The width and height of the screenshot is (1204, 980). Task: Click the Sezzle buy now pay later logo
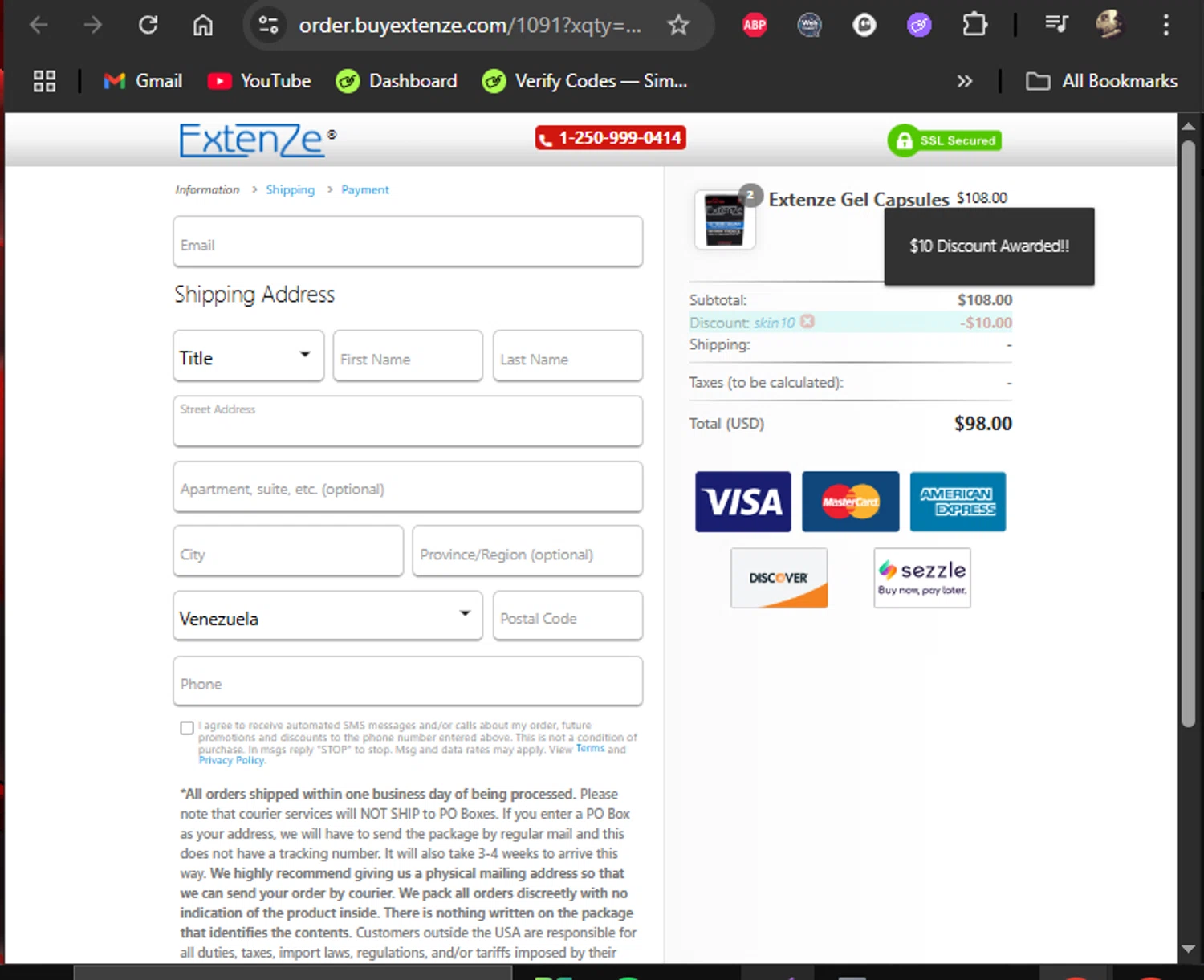click(x=922, y=578)
